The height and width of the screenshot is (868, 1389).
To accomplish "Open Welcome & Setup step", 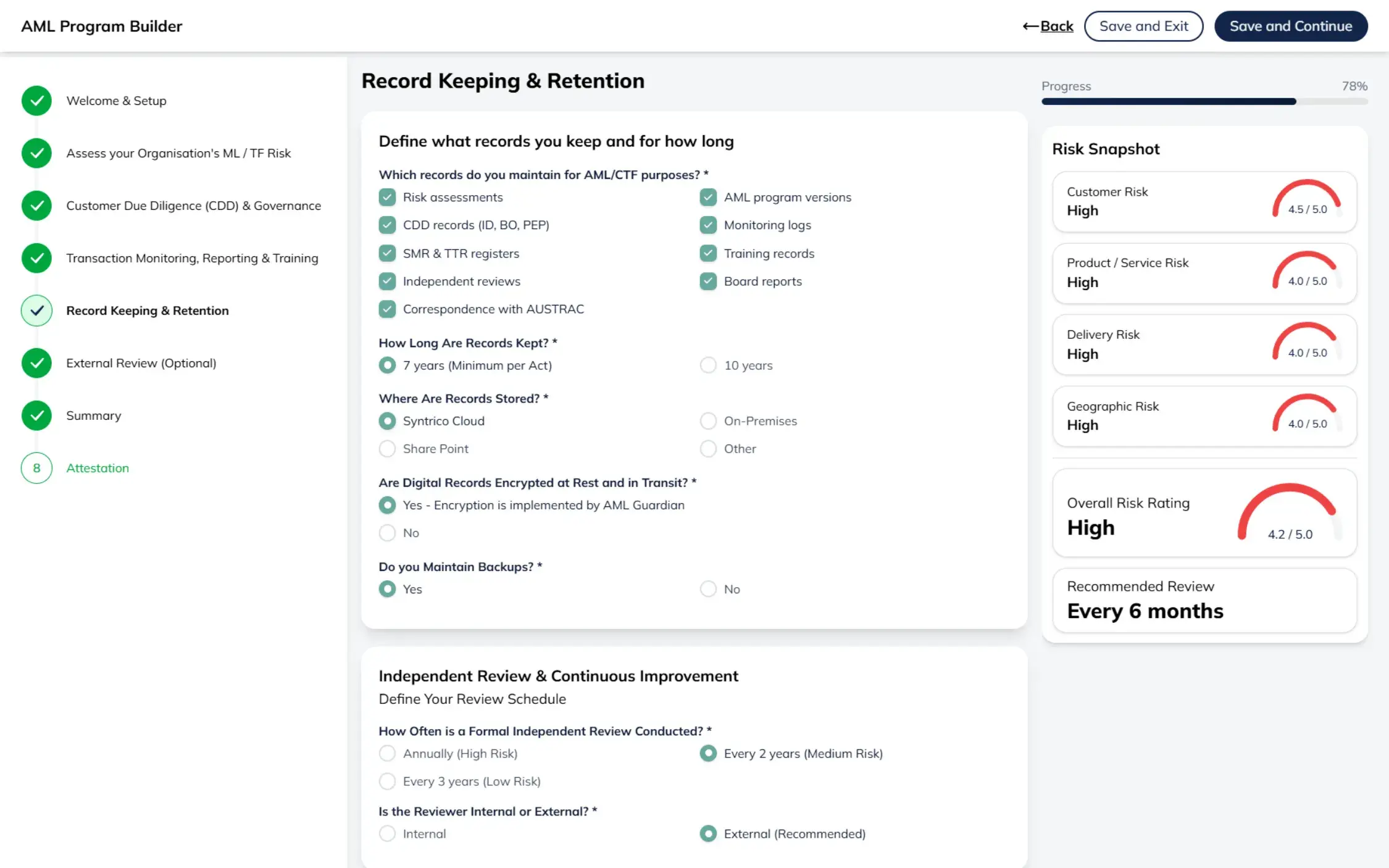I will pyautogui.click(x=116, y=101).
